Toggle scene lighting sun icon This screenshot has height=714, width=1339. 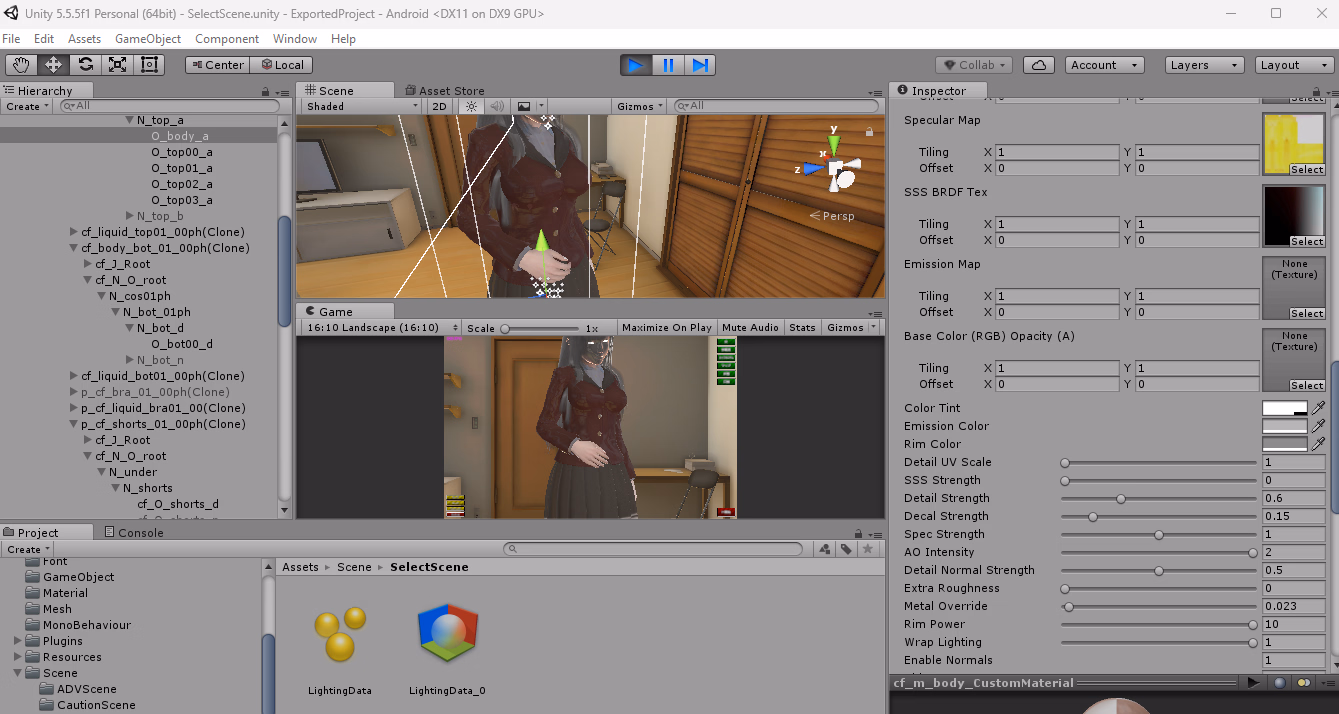(x=471, y=106)
